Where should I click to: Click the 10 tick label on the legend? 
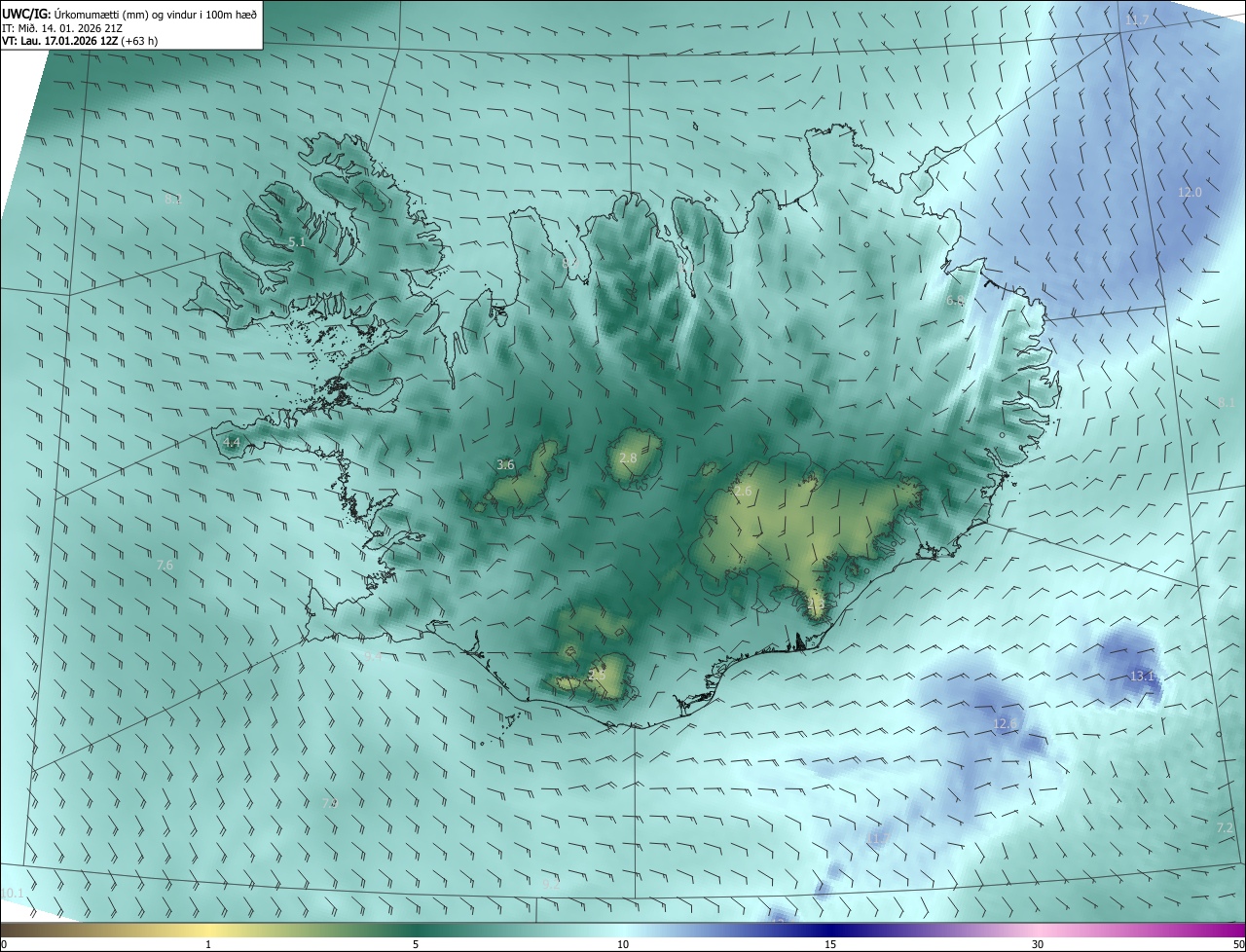click(623, 944)
